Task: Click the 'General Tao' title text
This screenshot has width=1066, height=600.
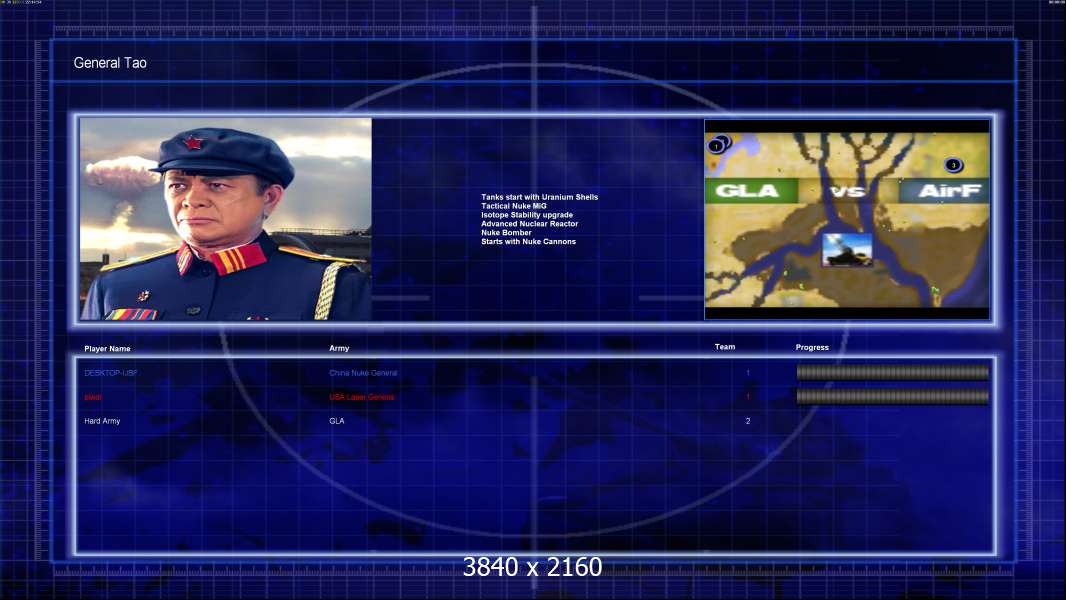Action: click(110, 63)
